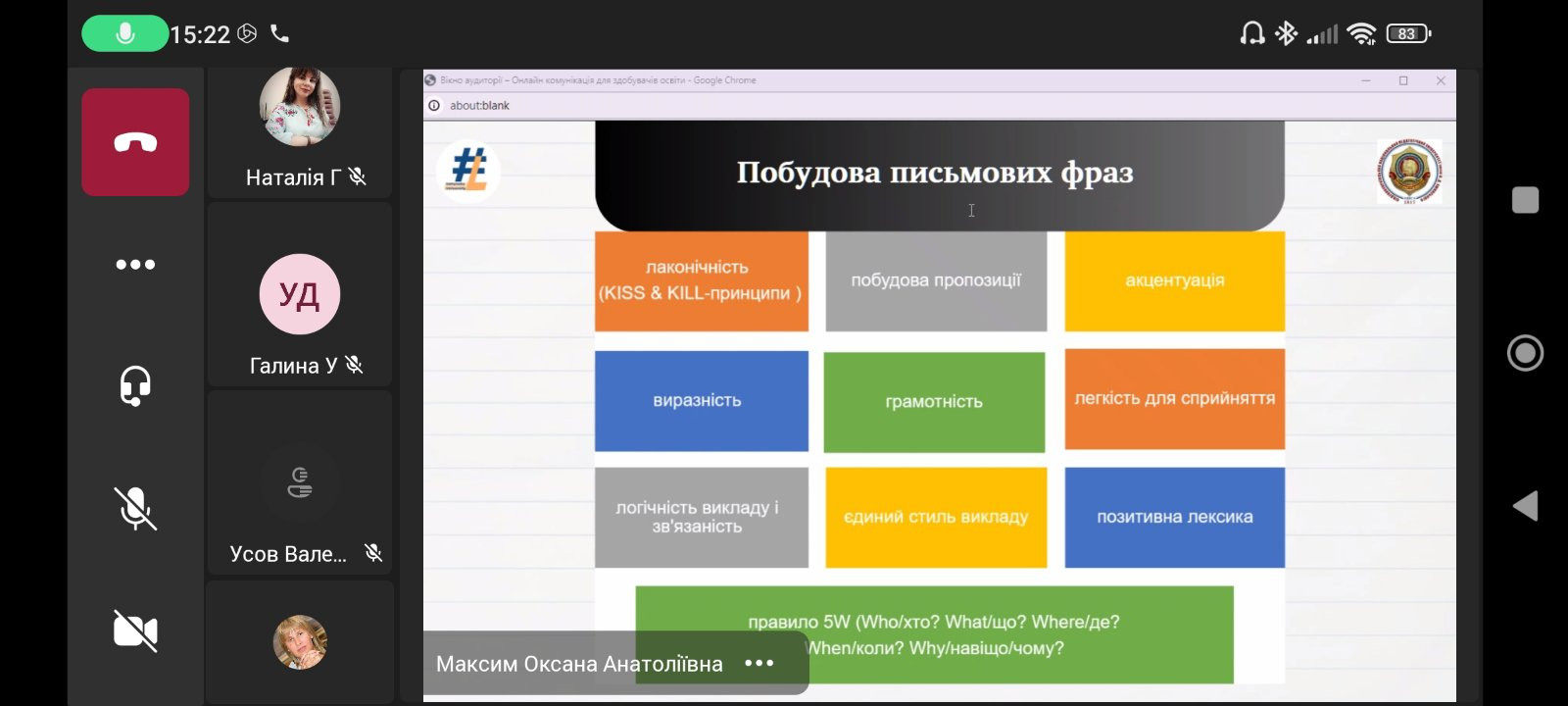
Task: Select Галина У participant avatar УД
Action: tap(300, 294)
